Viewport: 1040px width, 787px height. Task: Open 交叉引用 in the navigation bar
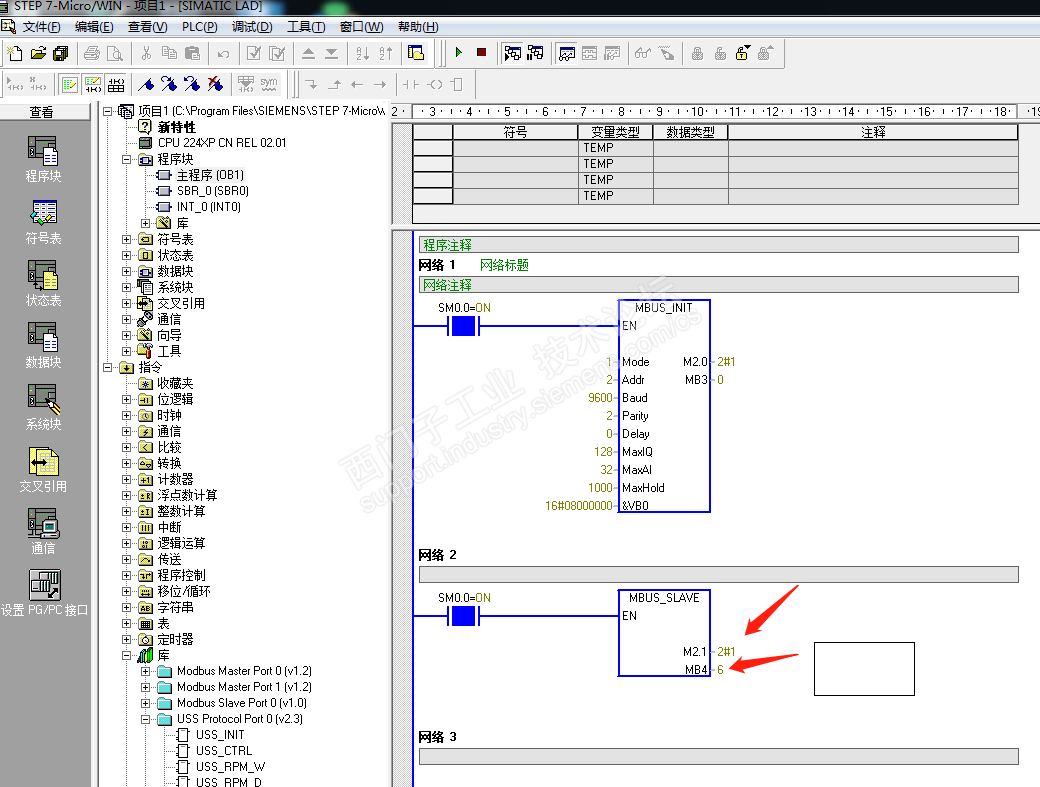(x=43, y=469)
